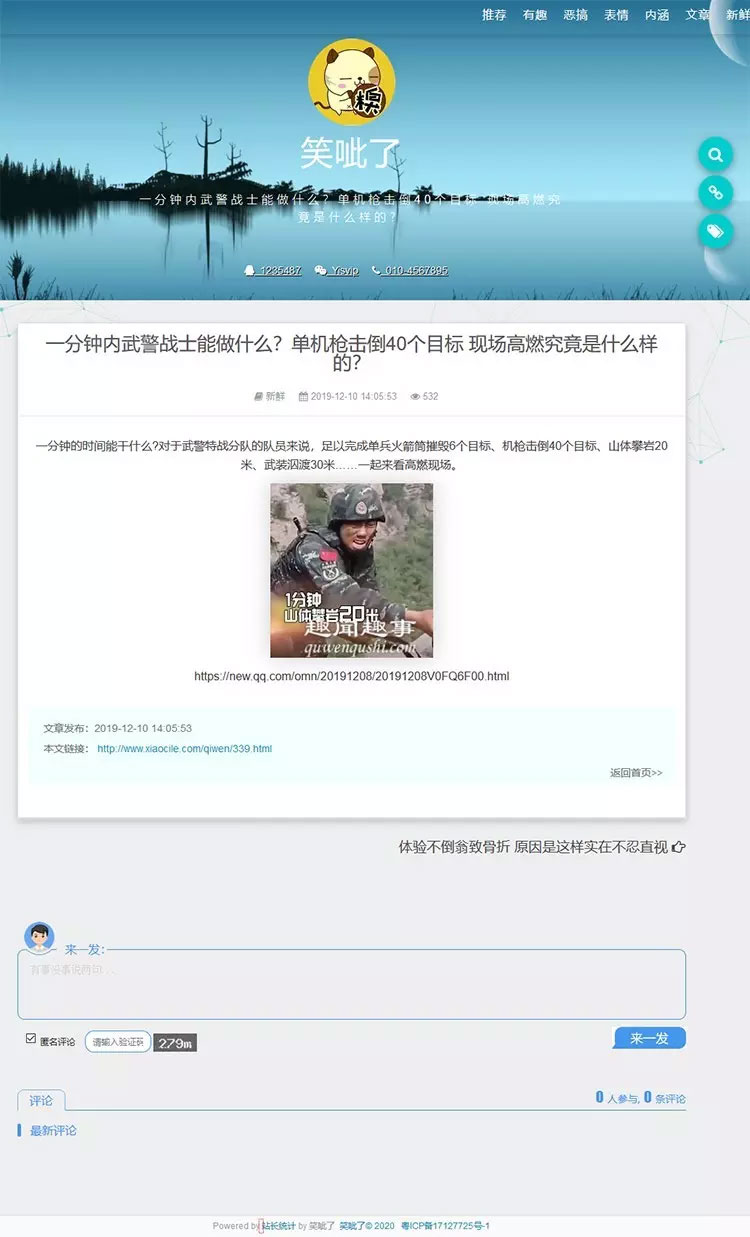This screenshot has height=1237, width=750.
Task: Select the 评论 tab
Action: 41,1100
